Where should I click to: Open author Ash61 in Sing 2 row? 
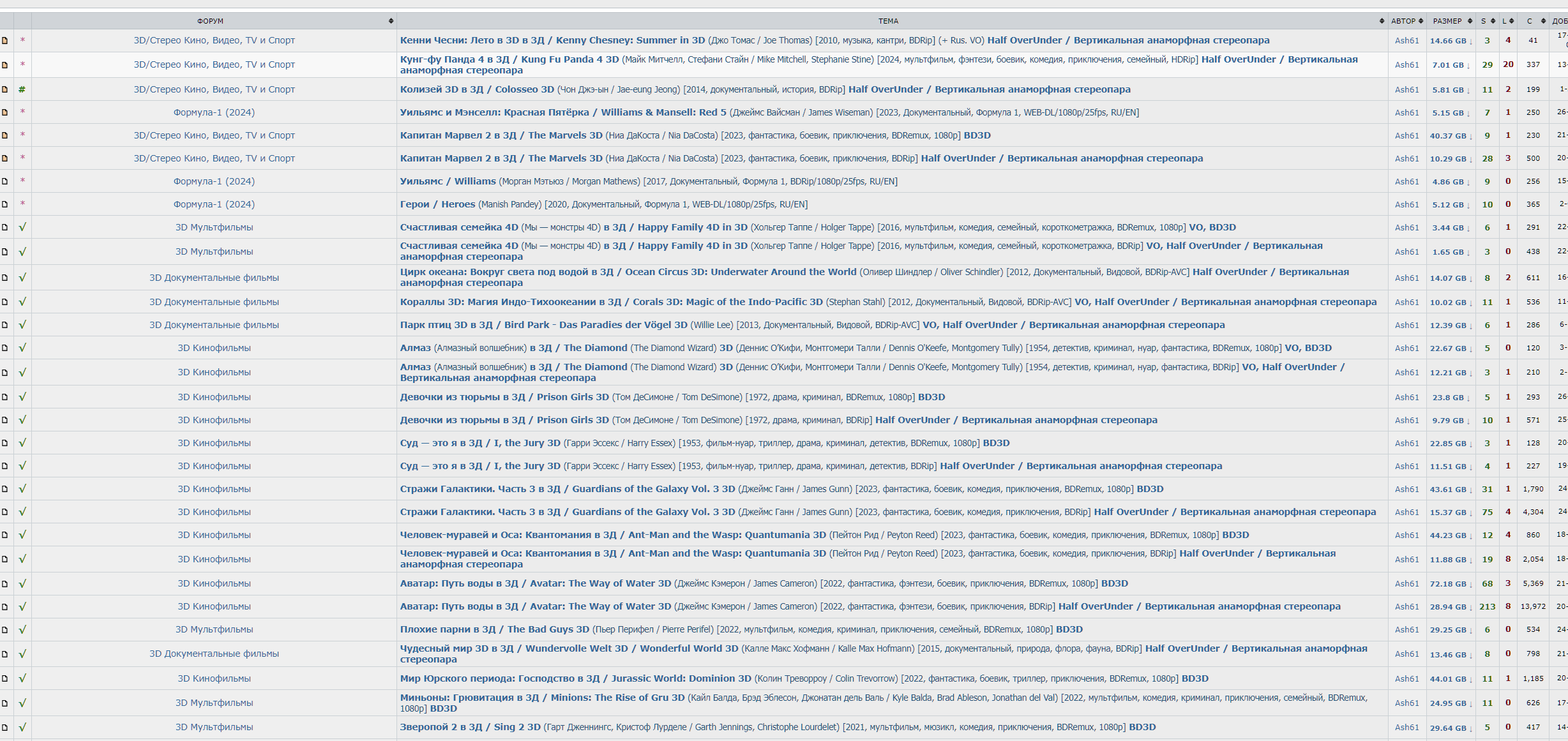point(1406,728)
